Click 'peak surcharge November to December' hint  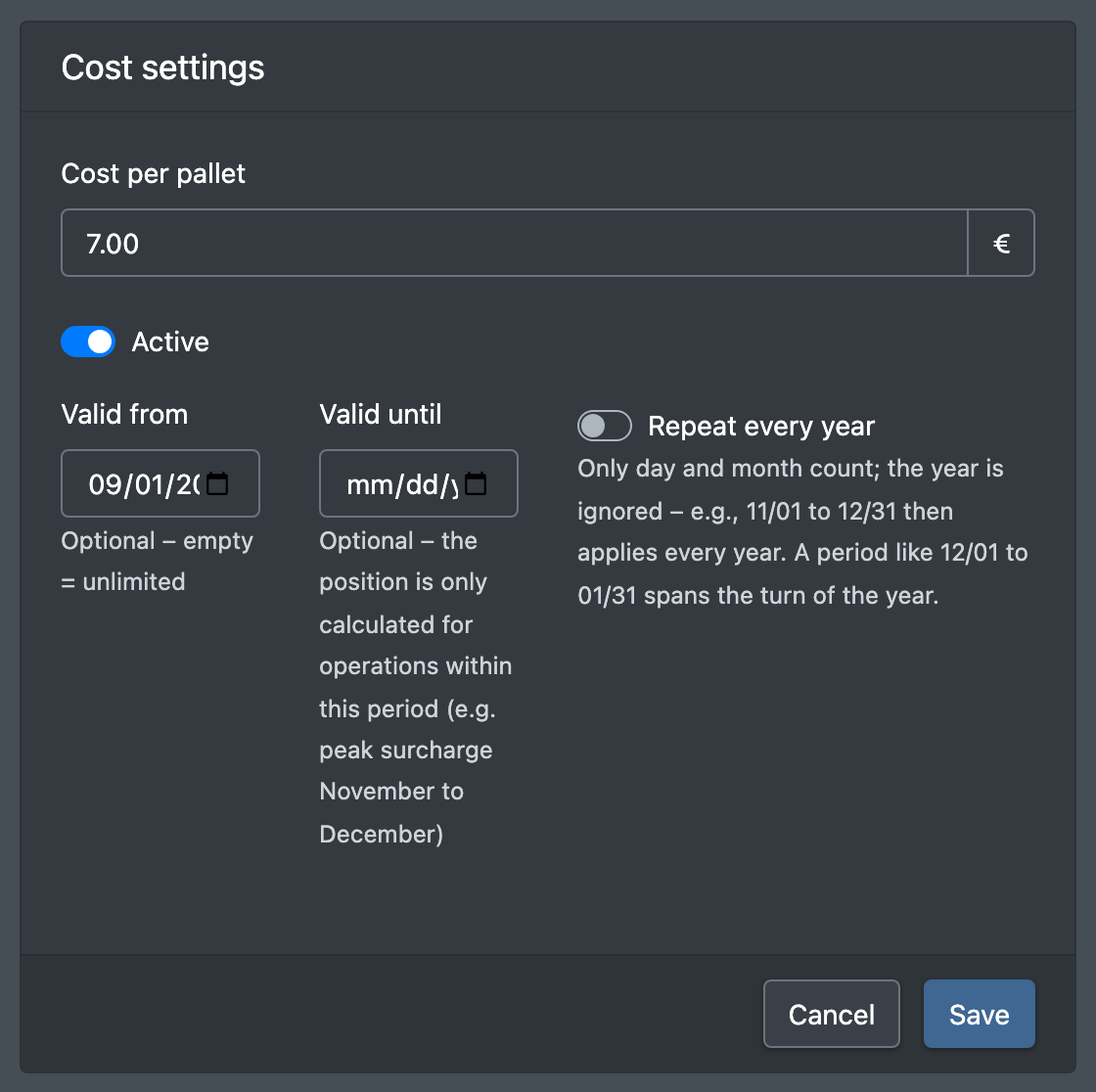point(405,792)
